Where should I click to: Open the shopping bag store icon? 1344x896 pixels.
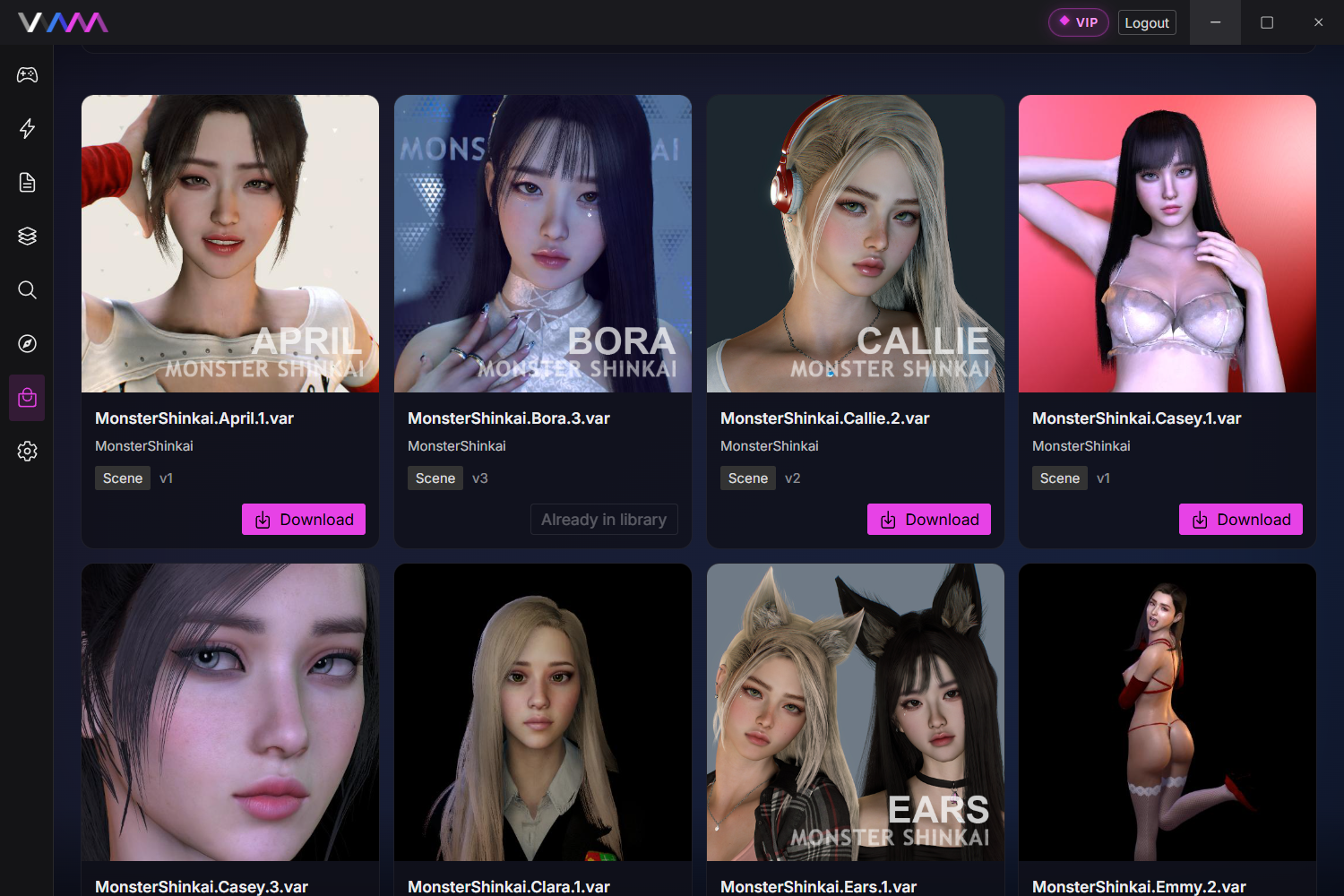coord(27,398)
